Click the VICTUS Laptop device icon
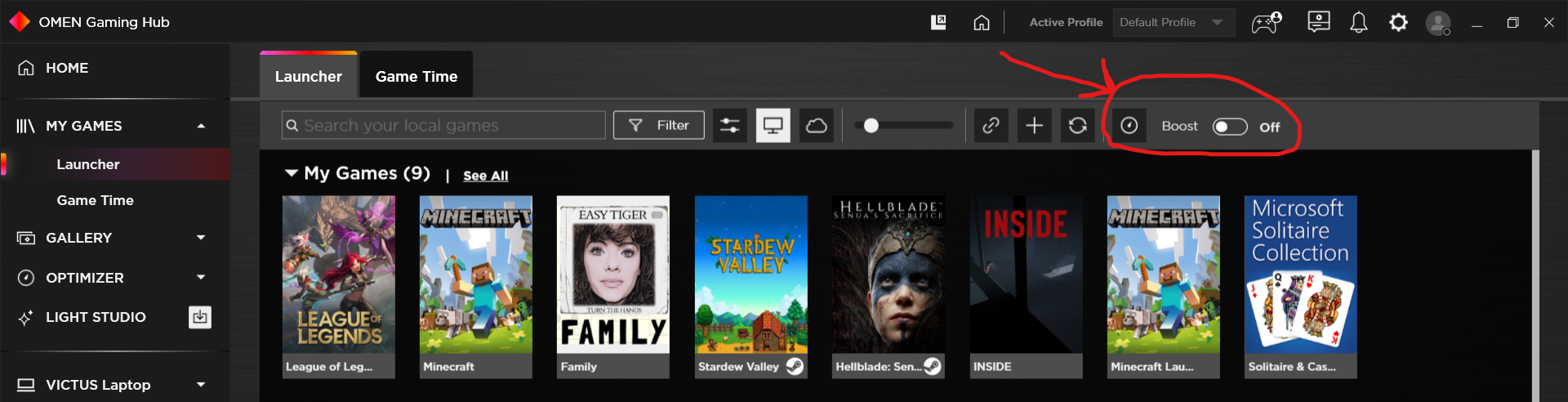 pyautogui.click(x=26, y=385)
